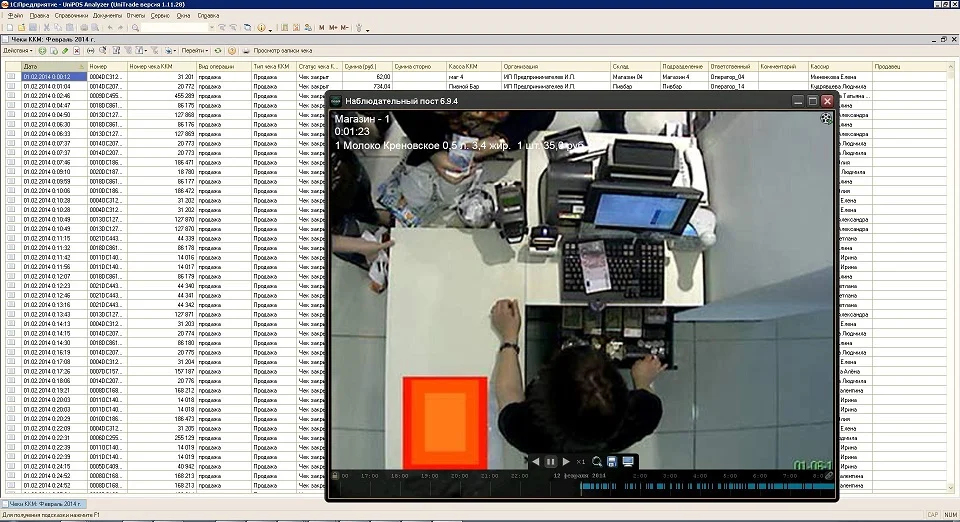
Task: Click the forward play arrow in video player
Action: click(x=566, y=461)
